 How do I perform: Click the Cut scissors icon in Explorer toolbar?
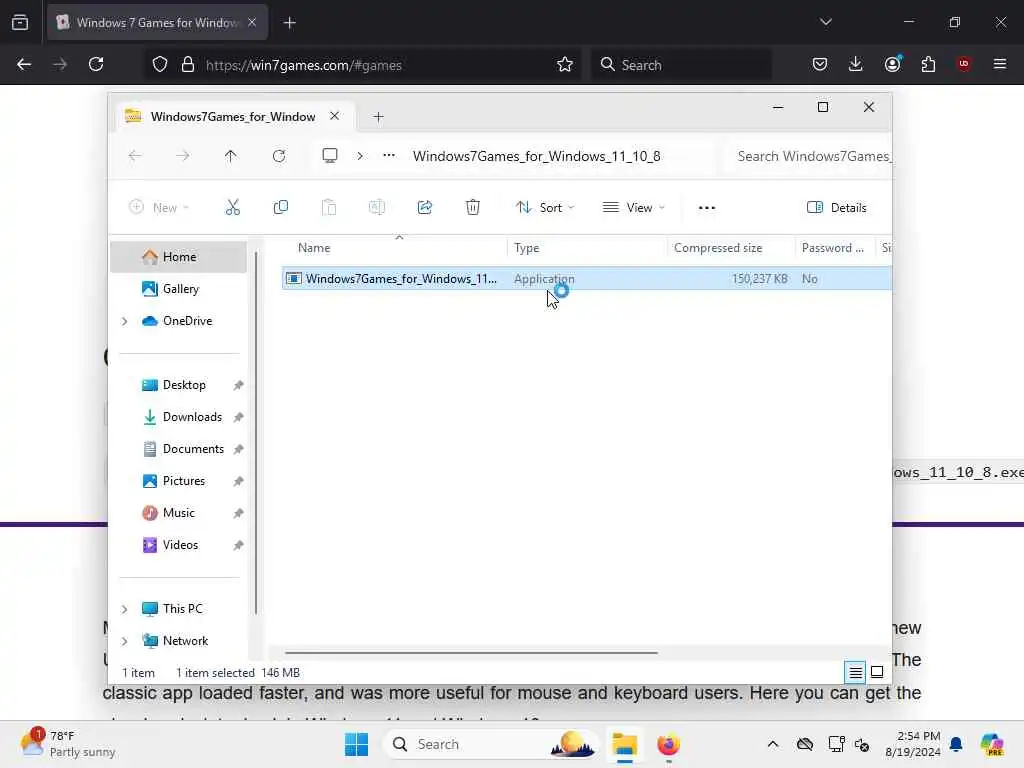pyautogui.click(x=232, y=208)
